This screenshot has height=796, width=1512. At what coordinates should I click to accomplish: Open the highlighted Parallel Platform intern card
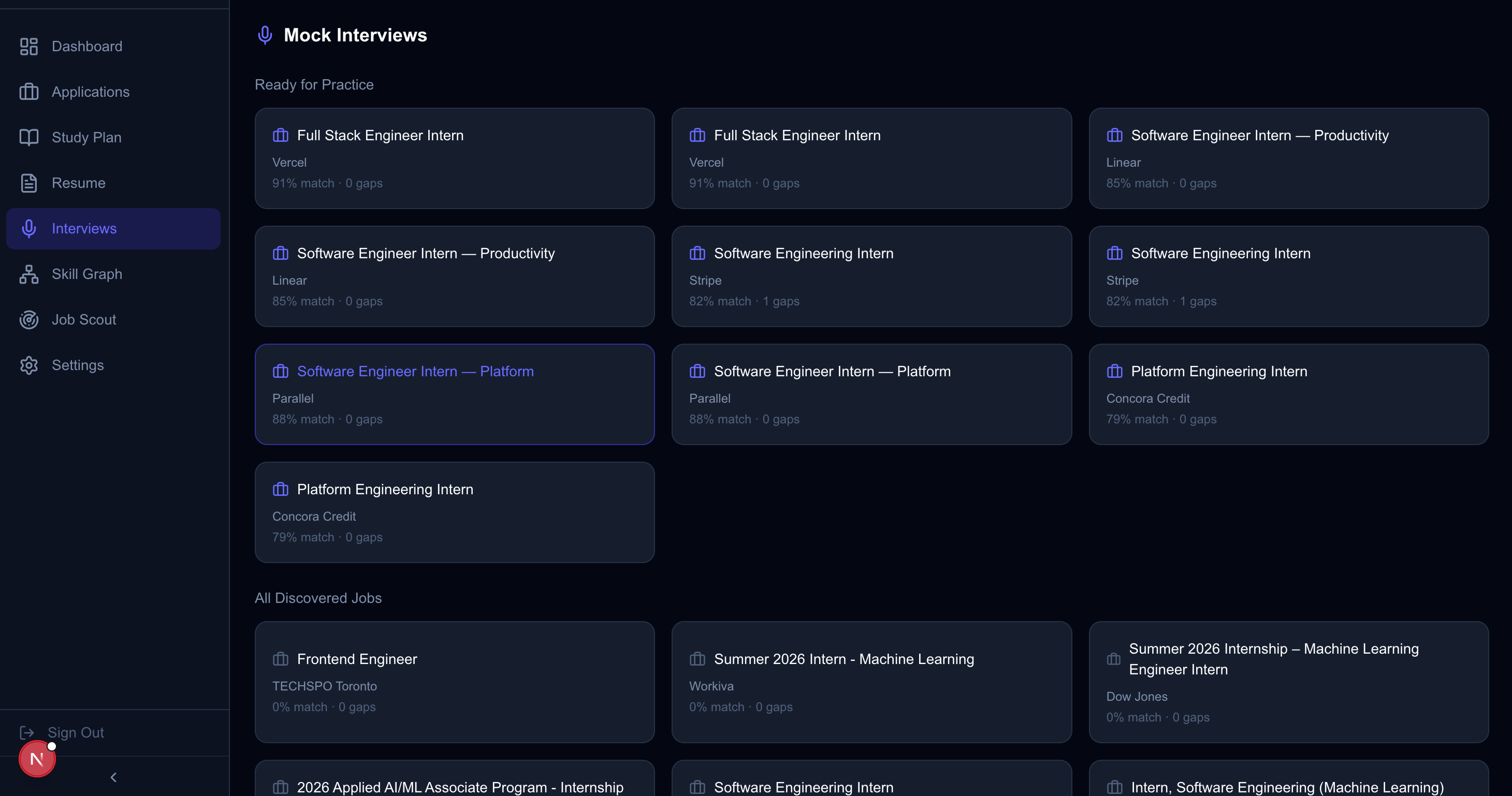454,394
